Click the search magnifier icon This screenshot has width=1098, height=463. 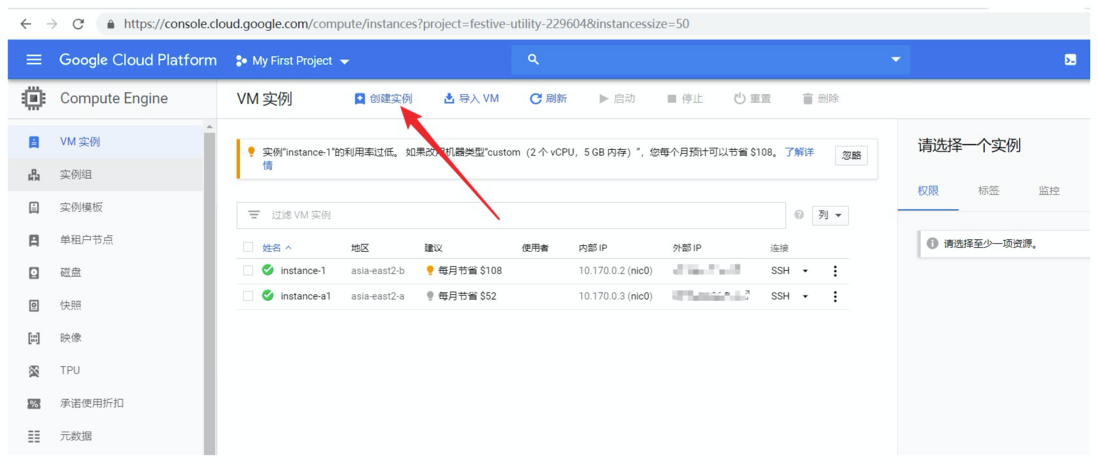[x=533, y=60]
